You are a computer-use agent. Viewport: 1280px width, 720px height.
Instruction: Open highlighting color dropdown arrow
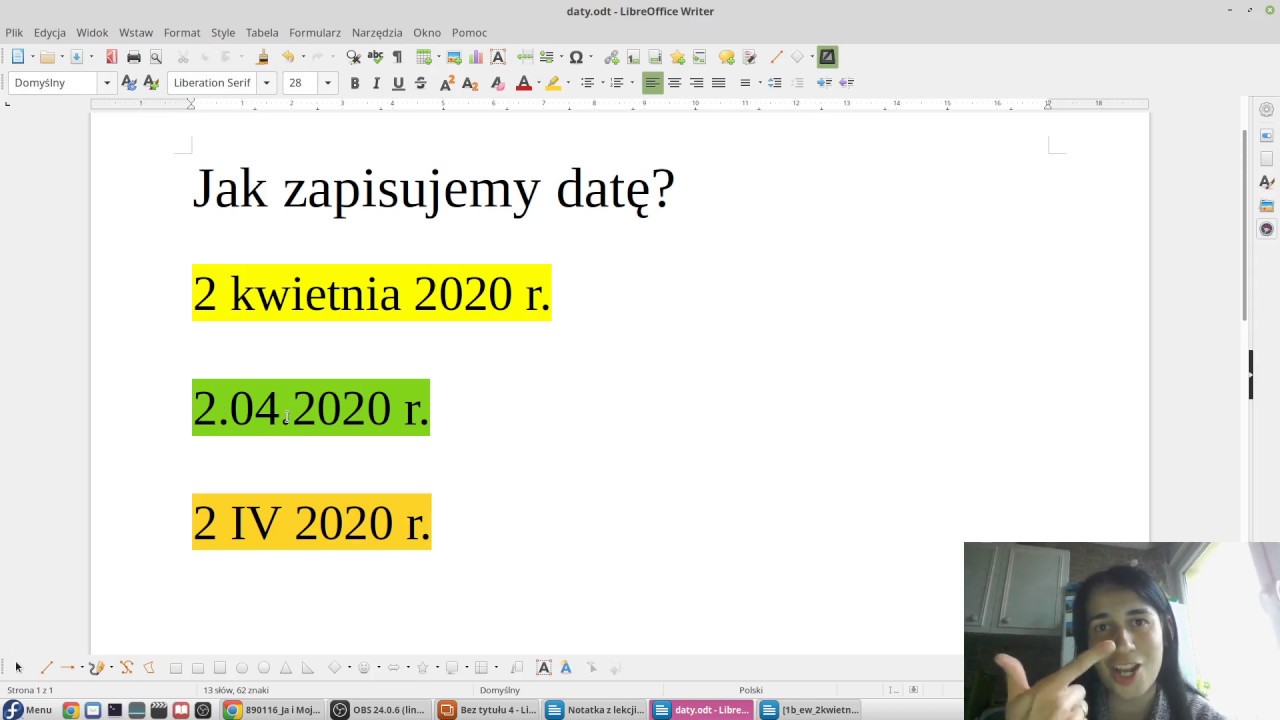click(x=567, y=83)
